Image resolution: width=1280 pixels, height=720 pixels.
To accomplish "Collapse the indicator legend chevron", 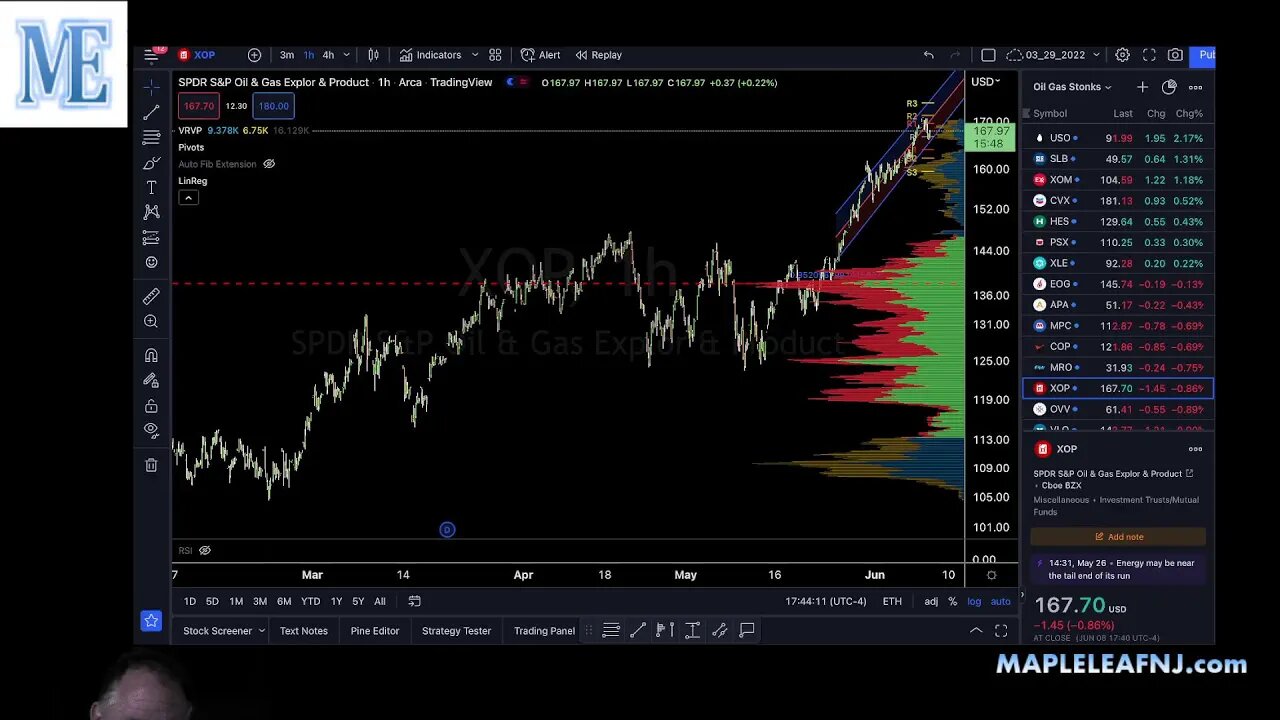I will 187,198.
